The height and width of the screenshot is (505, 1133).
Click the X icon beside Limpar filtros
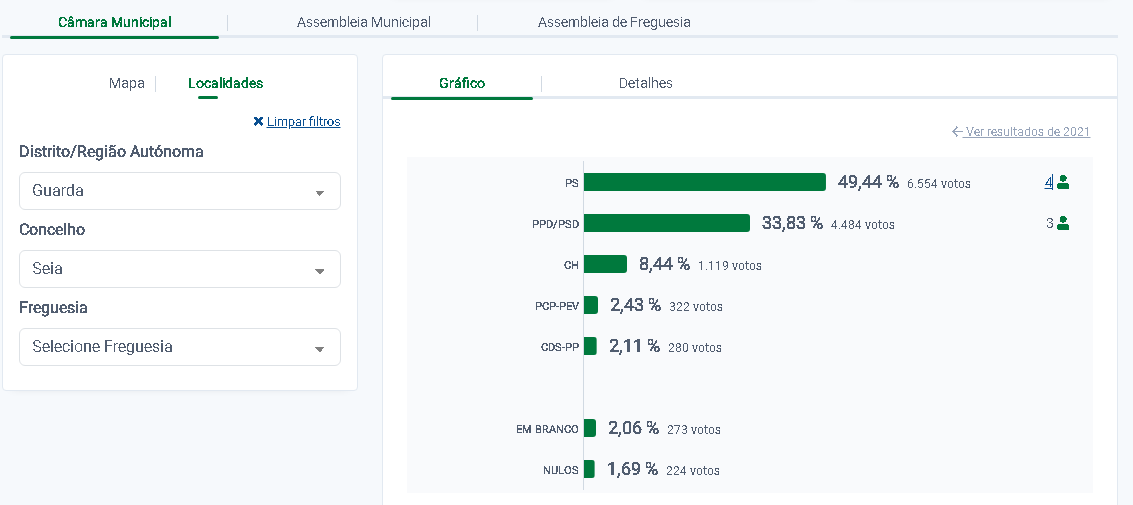coord(258,122)
